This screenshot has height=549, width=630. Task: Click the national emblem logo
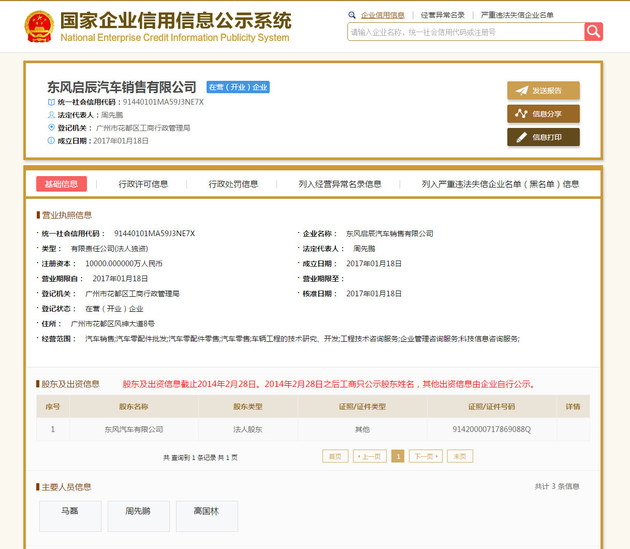point(39,27)
